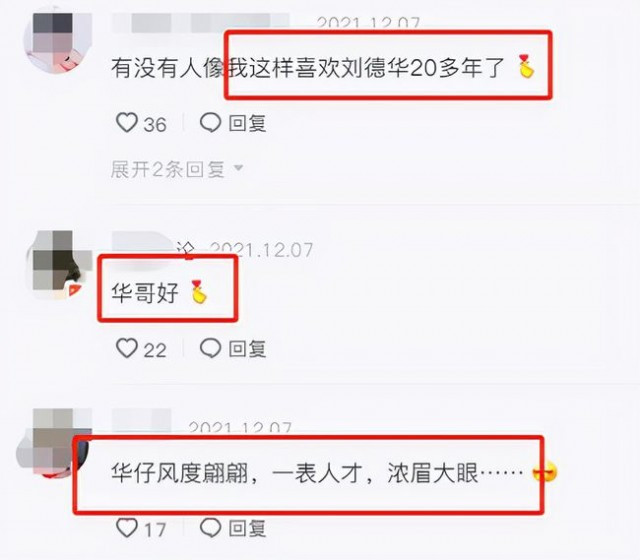This screenshot has width=640, height=560.
Task: Click 回复 text under the third comment
Action: [247, 529]
